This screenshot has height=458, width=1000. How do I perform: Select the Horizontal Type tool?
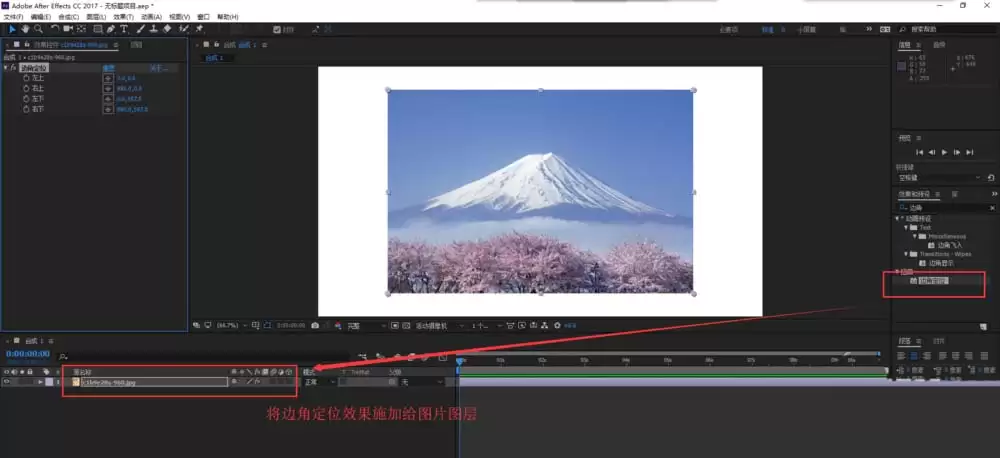pyautogui.click(x=124, y=29)
